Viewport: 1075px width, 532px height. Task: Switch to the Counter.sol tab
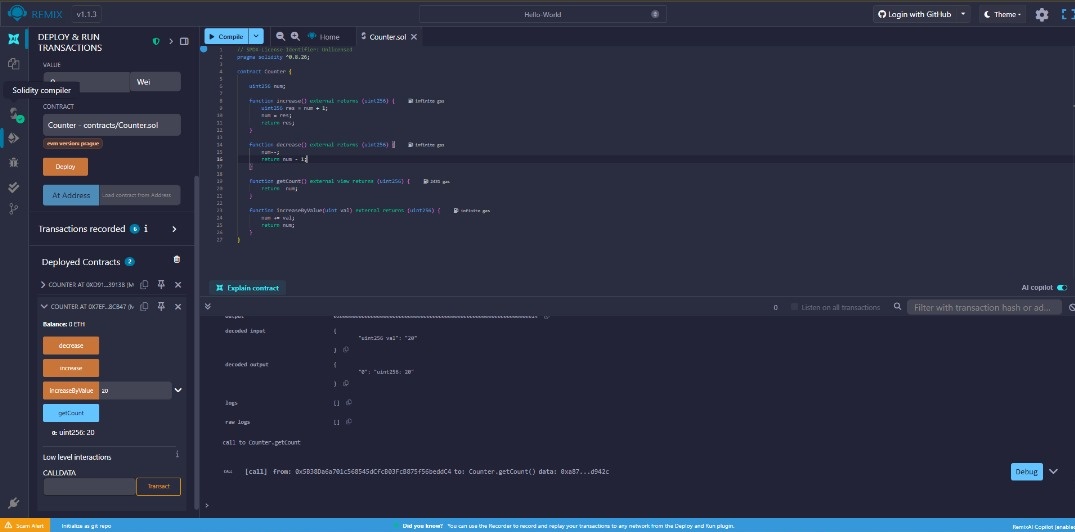click(389, 37)
